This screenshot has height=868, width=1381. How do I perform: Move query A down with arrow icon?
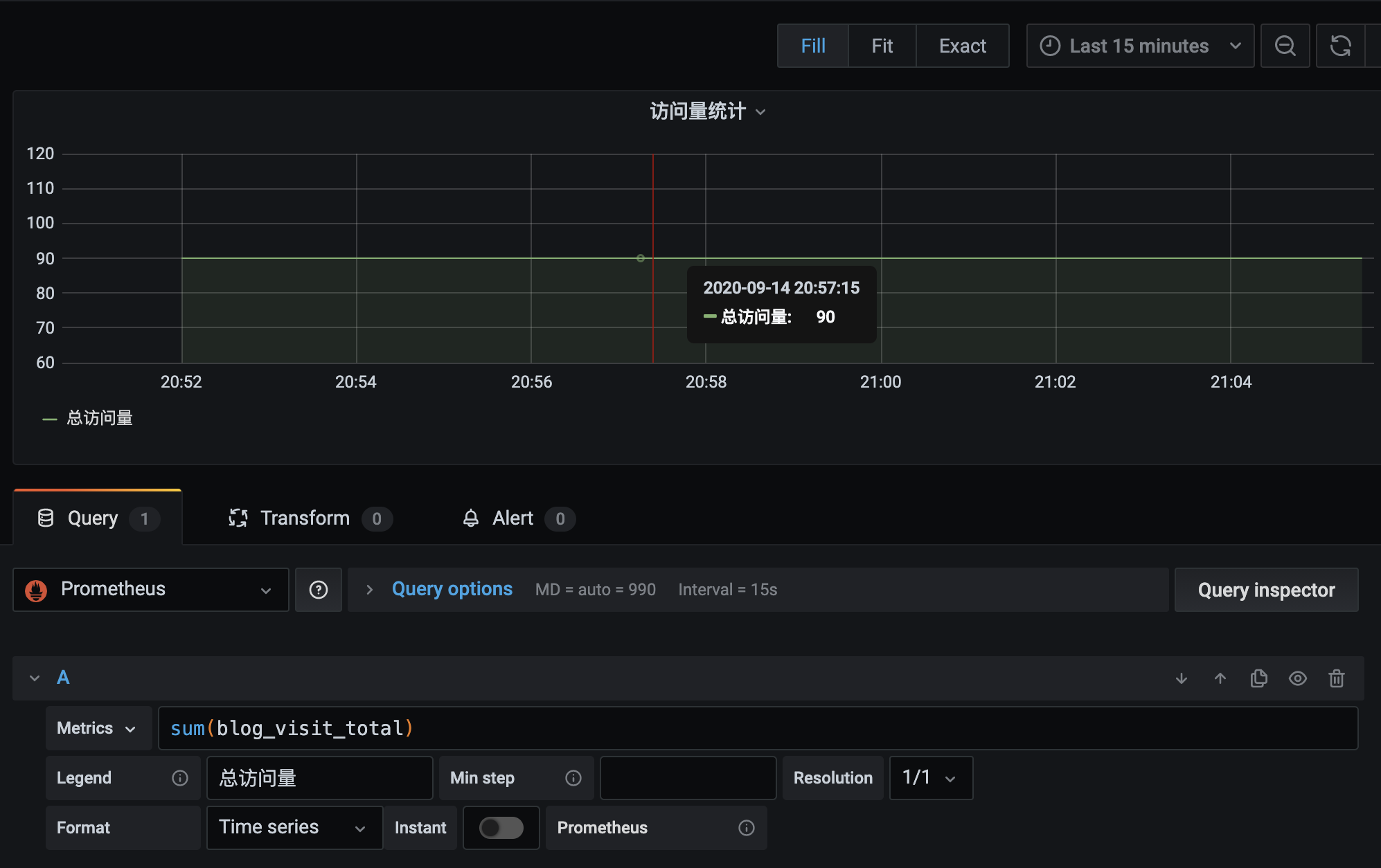coord(1182,678)
